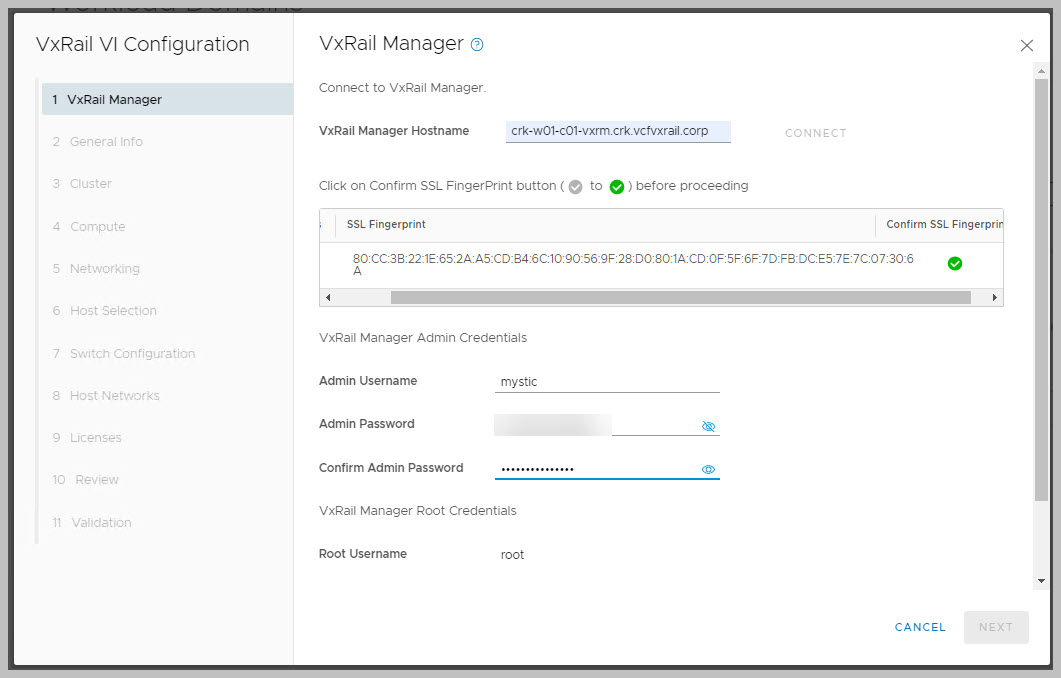Click the CANCEL button
The width and height of the screenshot is (1061, 678).
[920, 627]
